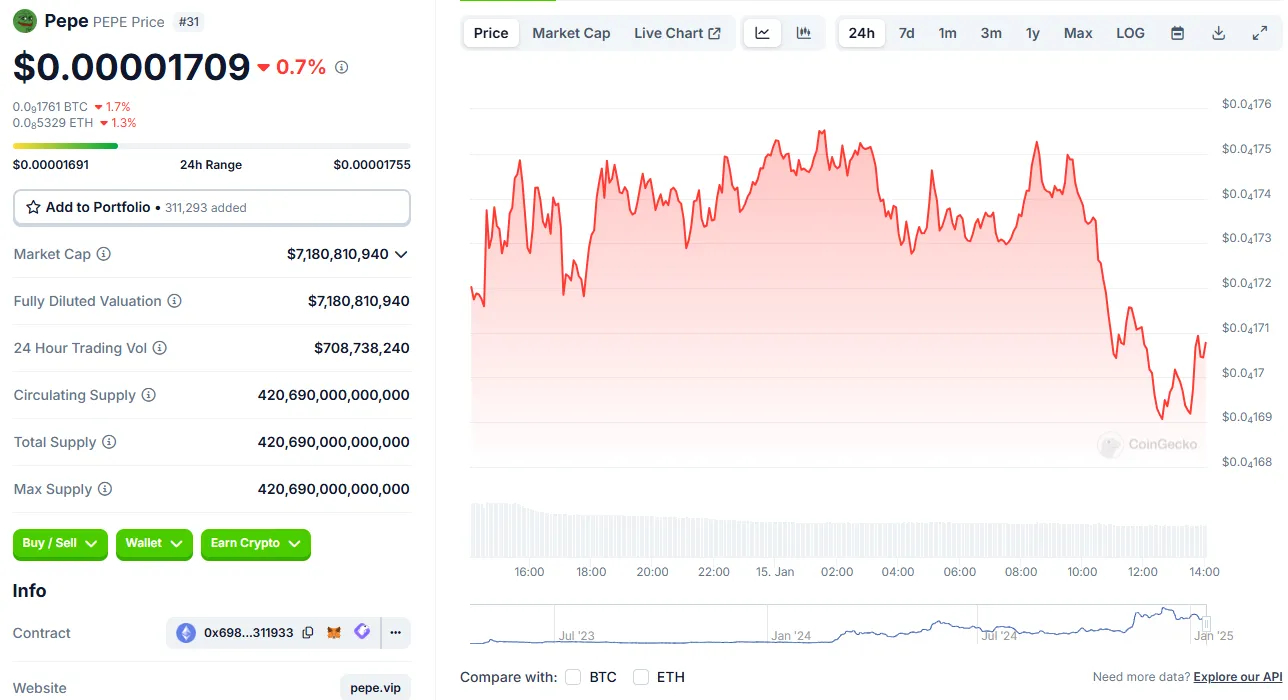Download the chart data
Image resolution: width=1288 pixels, height=700 pixels.
click(x=1218, y=33)
